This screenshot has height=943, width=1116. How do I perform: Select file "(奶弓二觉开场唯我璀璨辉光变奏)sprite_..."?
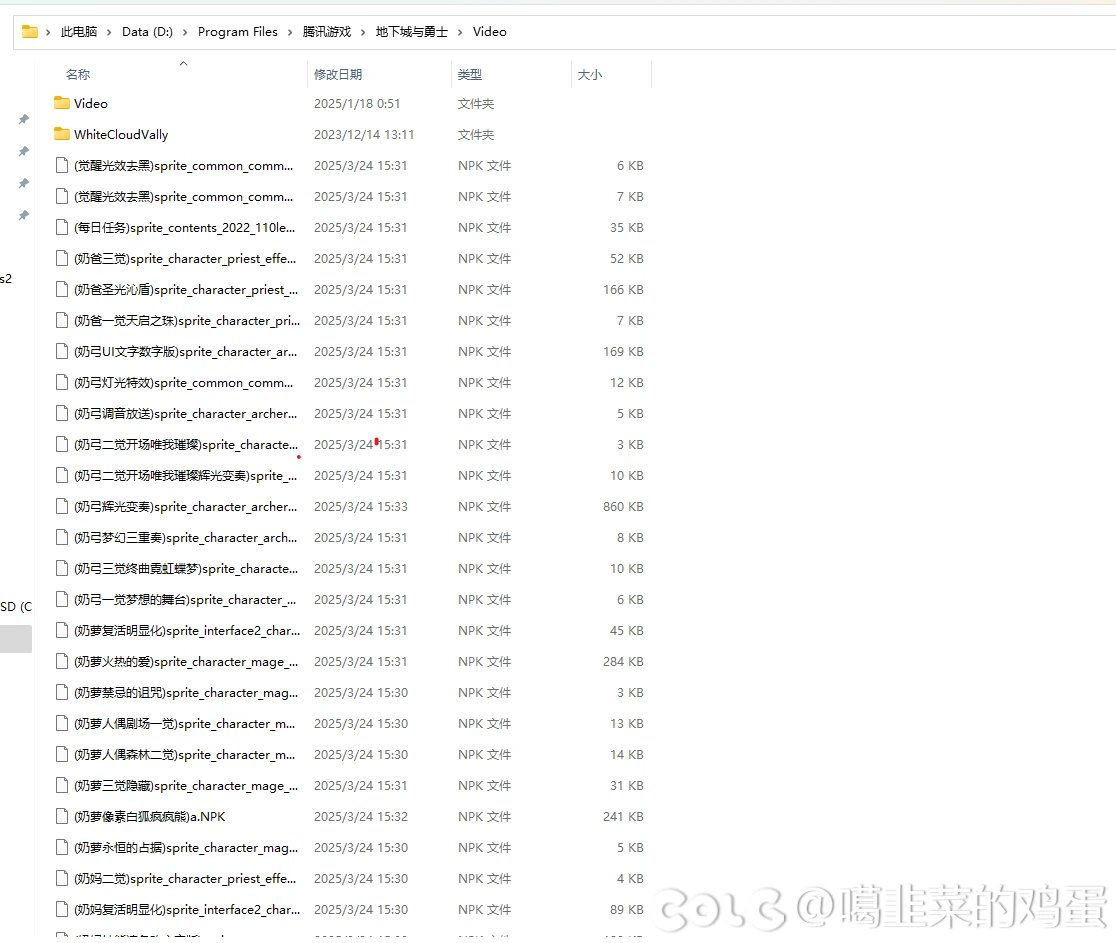tap(186, 475)
